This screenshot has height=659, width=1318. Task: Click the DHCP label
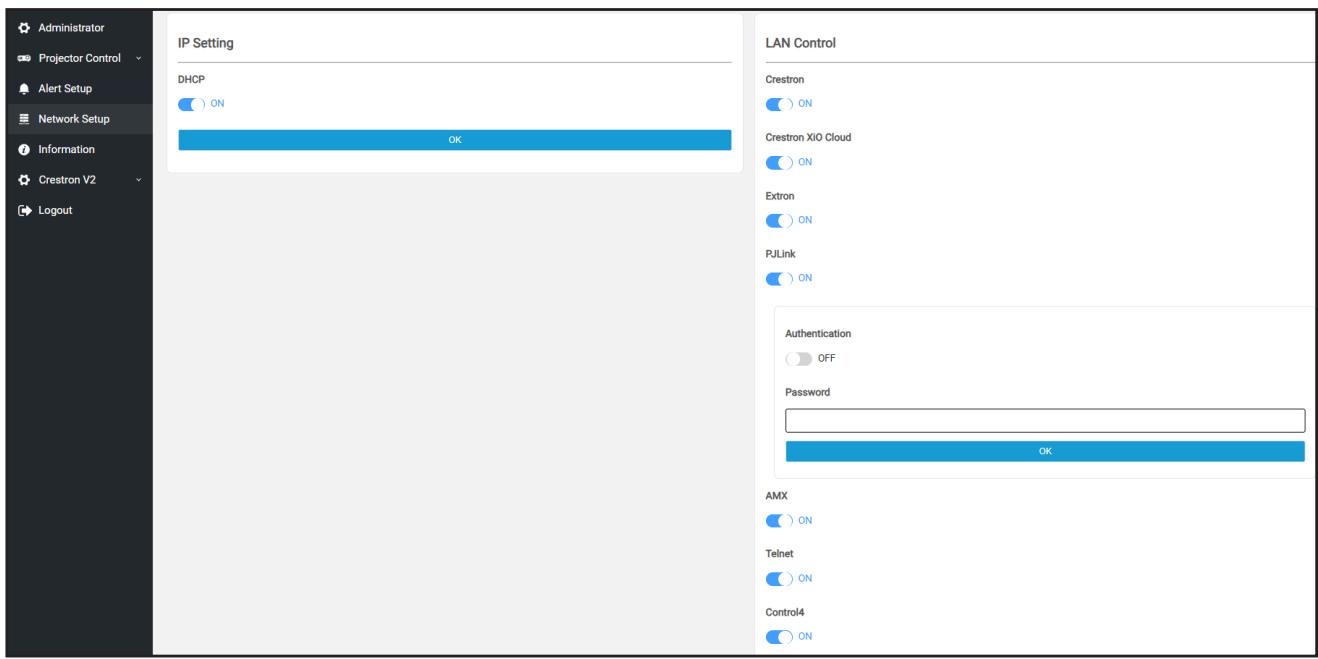(191, 78)
